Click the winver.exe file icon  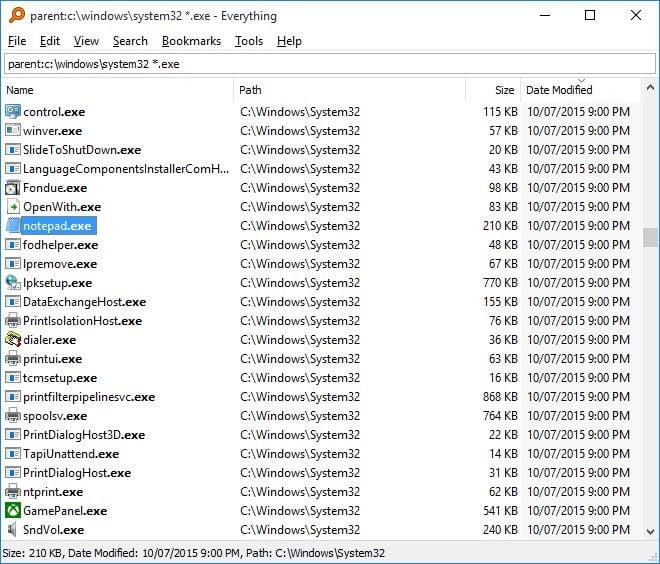click(13, 130)
